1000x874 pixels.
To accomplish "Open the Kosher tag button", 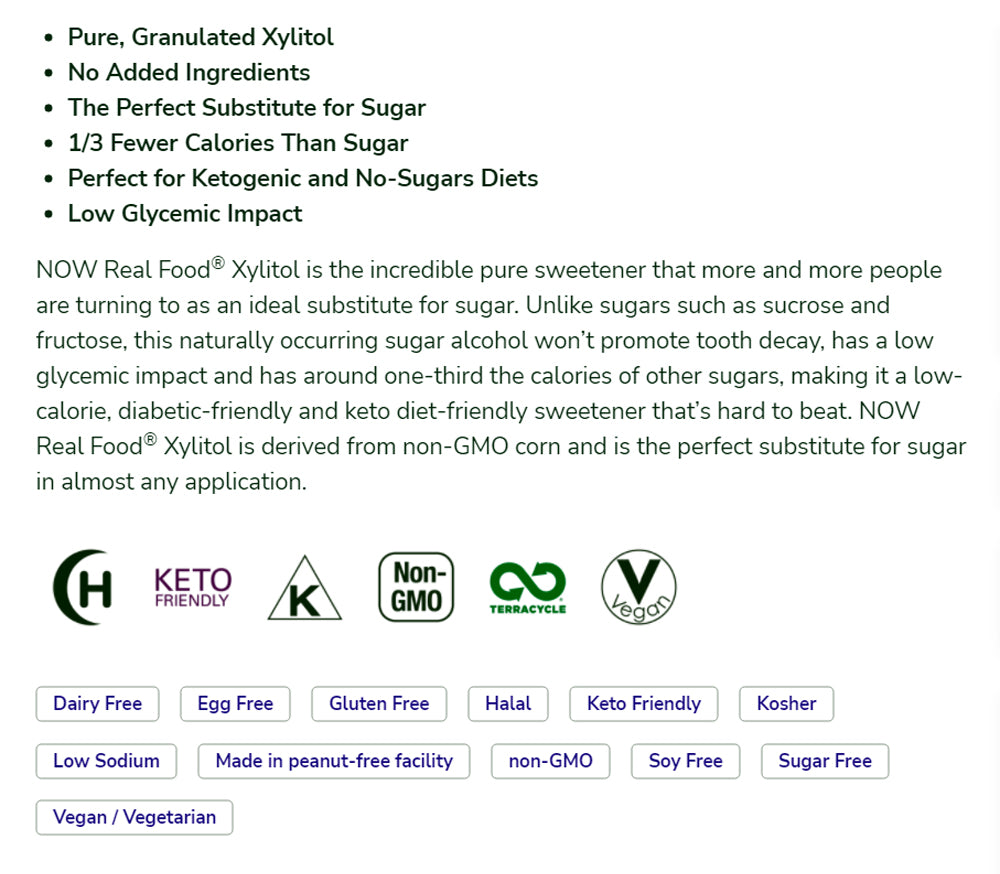I will pos(786,703).
